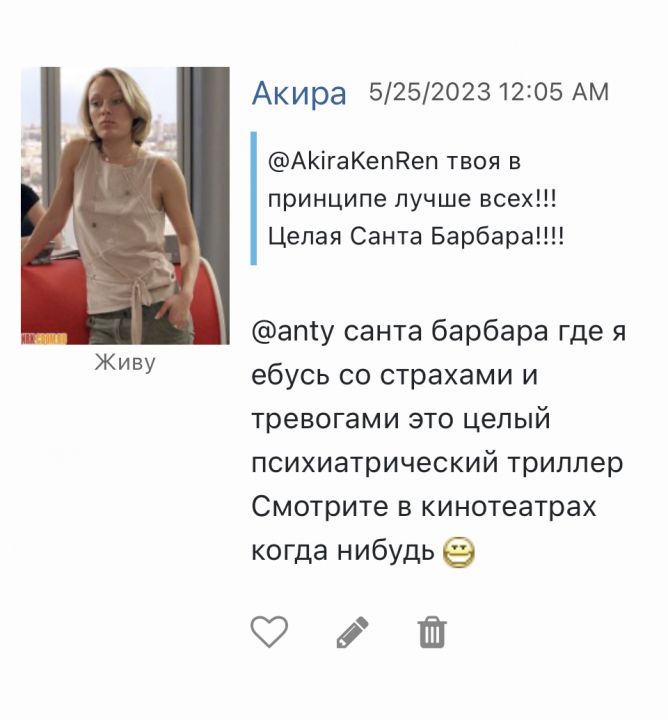Click the blue vertical quote bar
The height and width of the screenshot is (720, 668).
tap(253, 198)
